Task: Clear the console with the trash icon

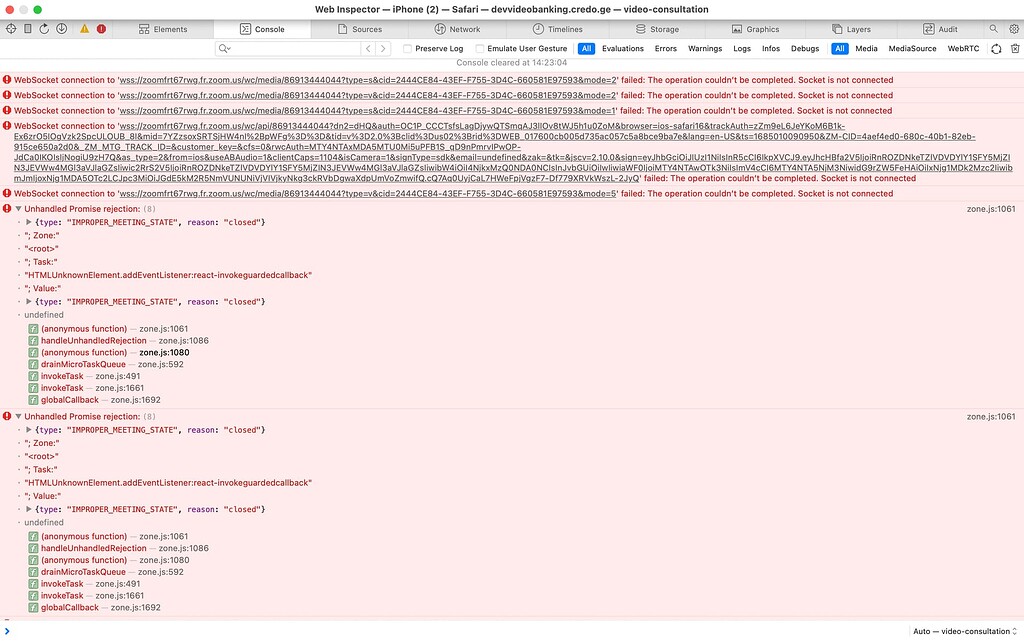Action: (x=1014, y=47)
